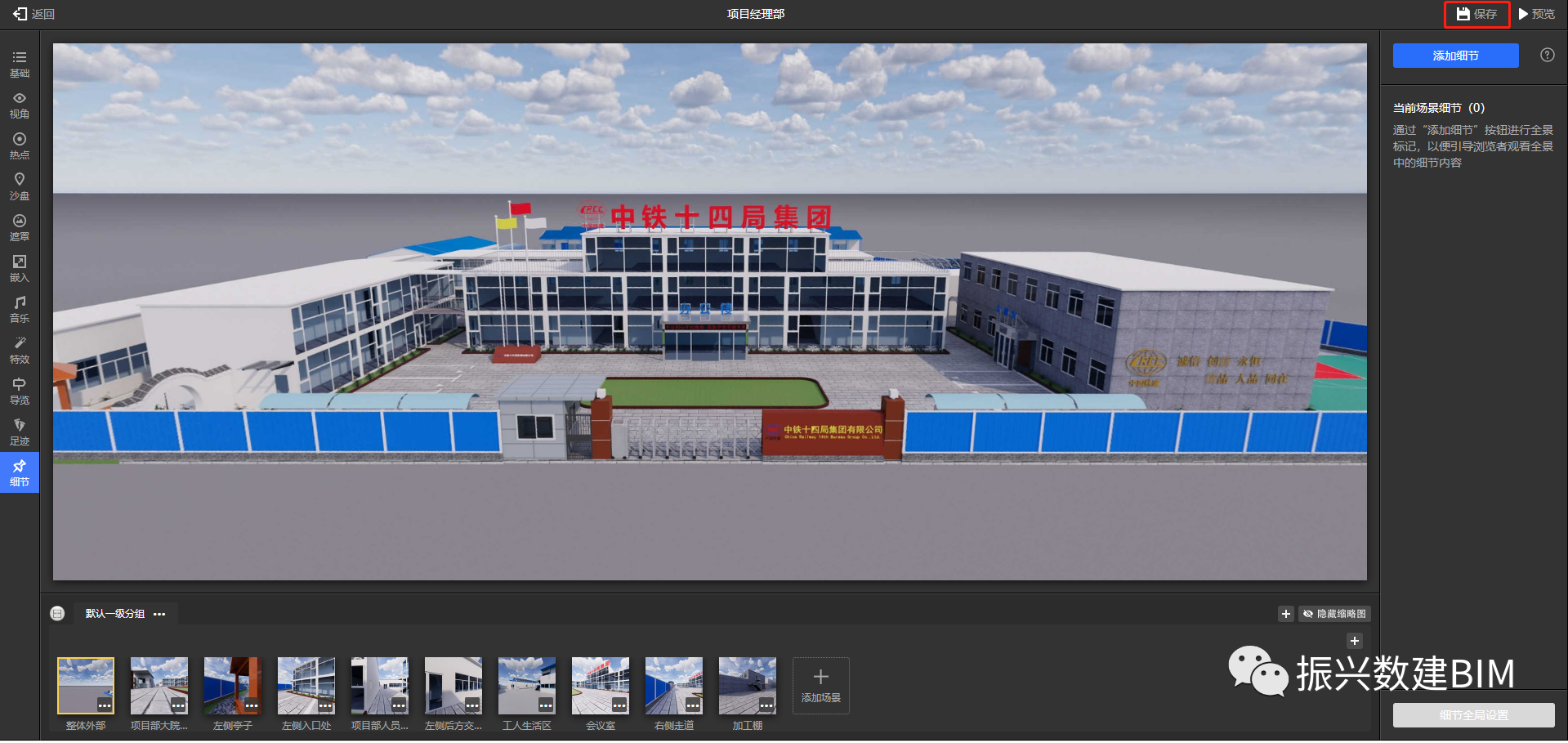Open the 基础 basic settings panel
The image size is (1568, 743).
(20, 65)
